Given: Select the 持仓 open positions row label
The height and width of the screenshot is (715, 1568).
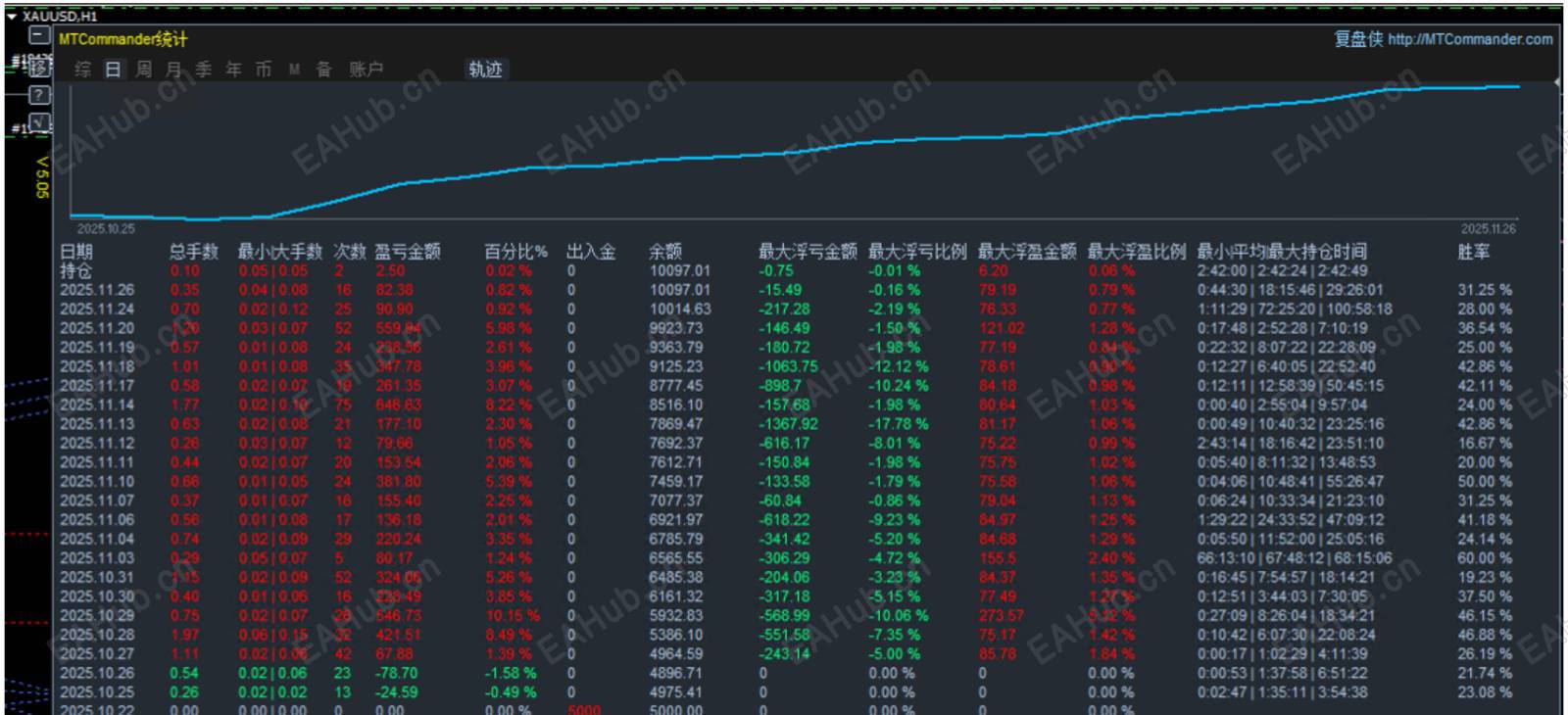Looking at the screenshot, I should pos(76,270).
